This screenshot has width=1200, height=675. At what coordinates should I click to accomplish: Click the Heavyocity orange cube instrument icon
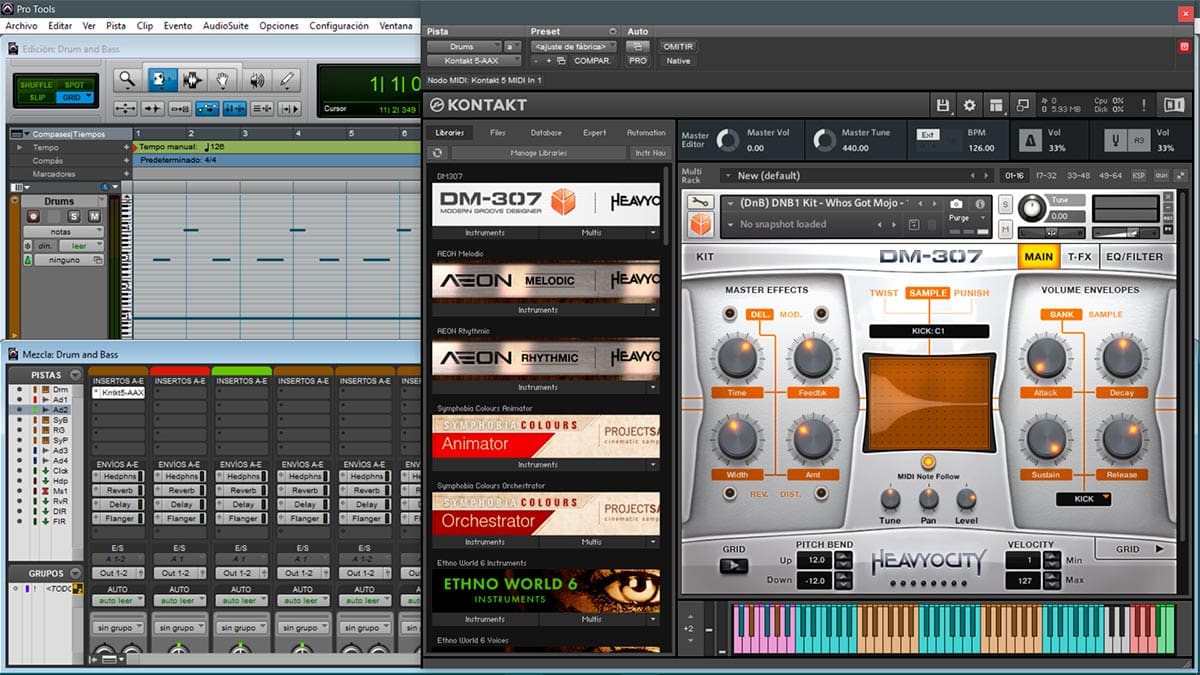pos(701,225)
